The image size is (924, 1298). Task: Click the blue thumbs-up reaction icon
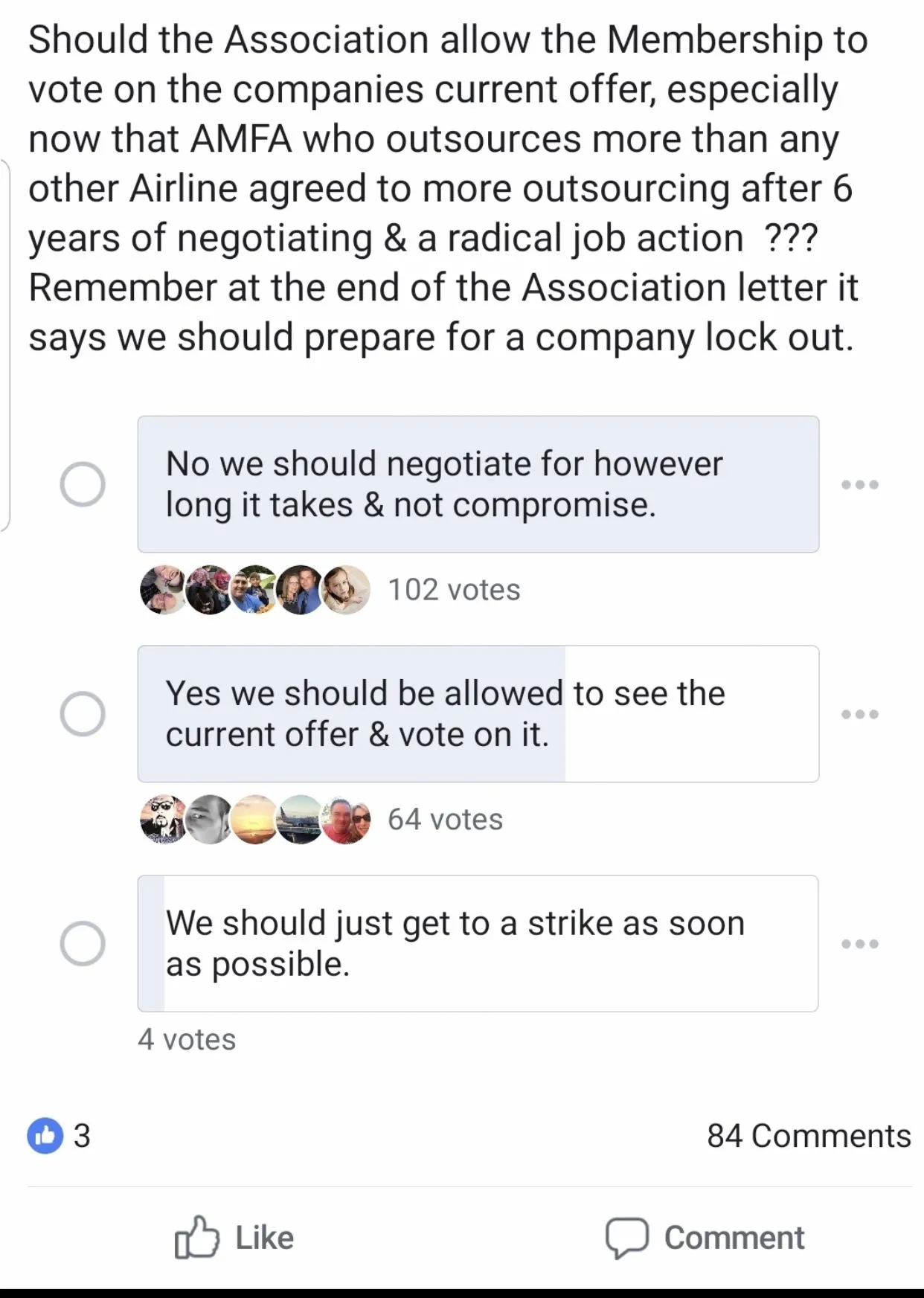point(45,1135)
